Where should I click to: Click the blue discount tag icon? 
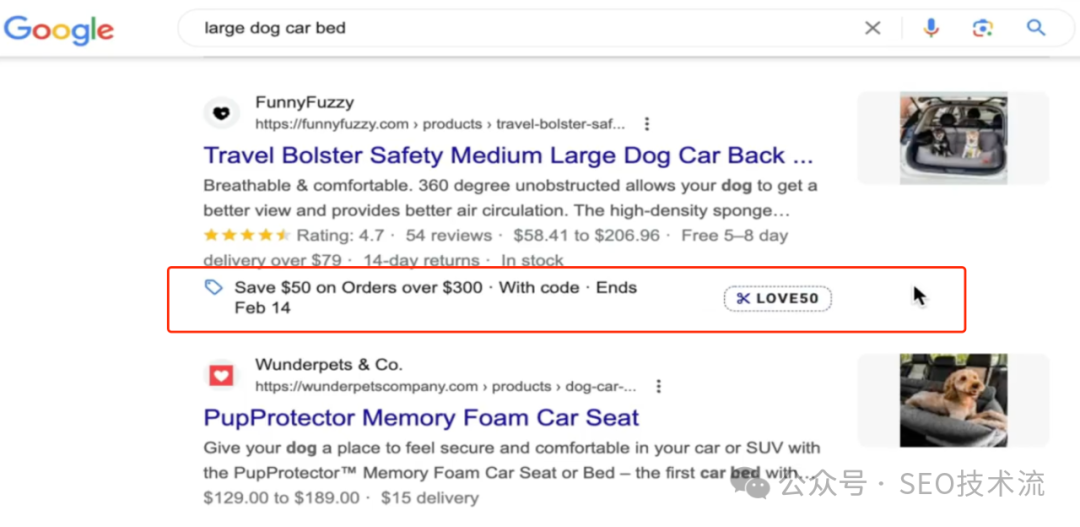213,288
